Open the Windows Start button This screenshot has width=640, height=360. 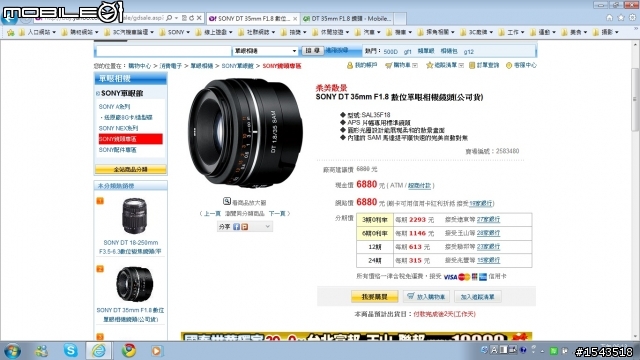pyautogui.click(x=12, y=351)
